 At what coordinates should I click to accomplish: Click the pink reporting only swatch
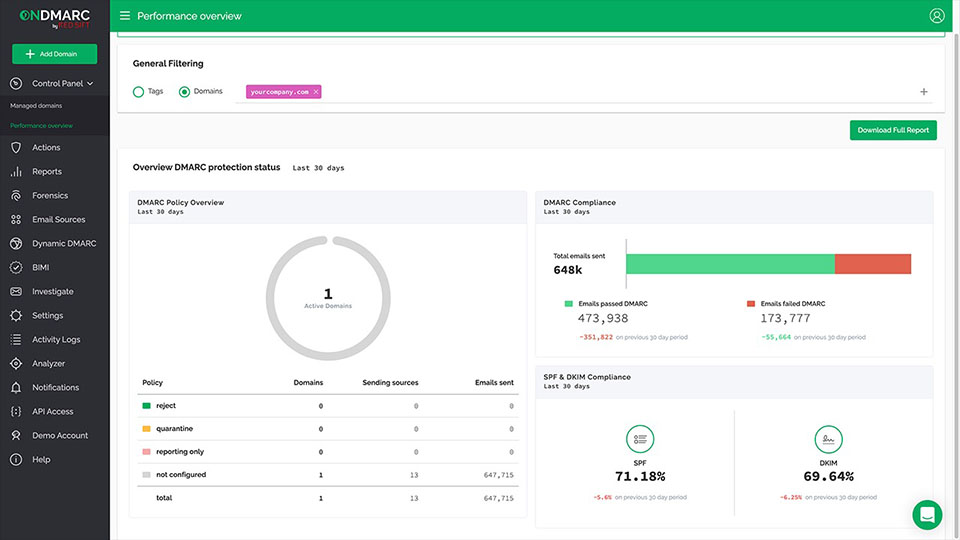(146, 452)
